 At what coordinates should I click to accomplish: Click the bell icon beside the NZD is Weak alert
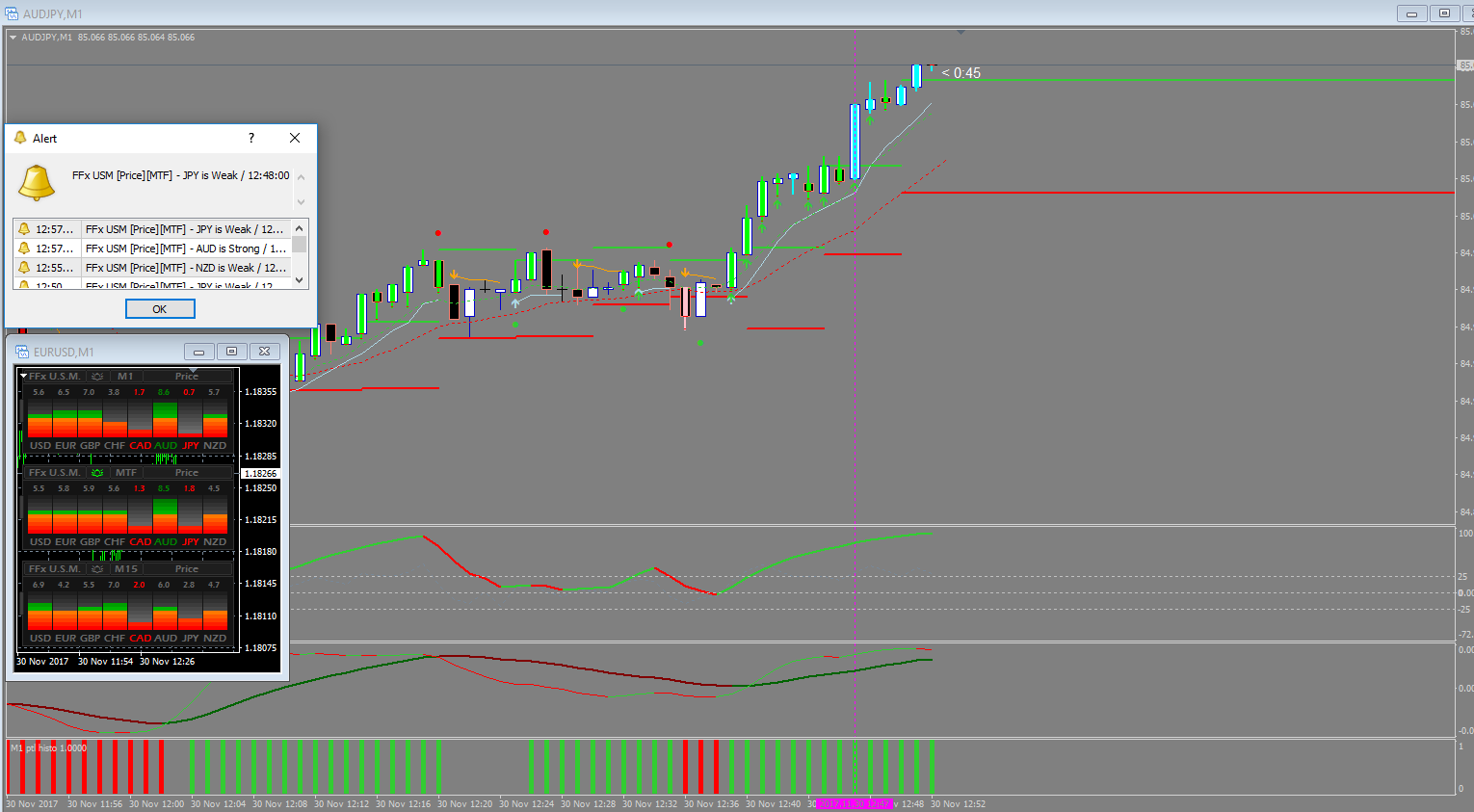coord(24,268)
